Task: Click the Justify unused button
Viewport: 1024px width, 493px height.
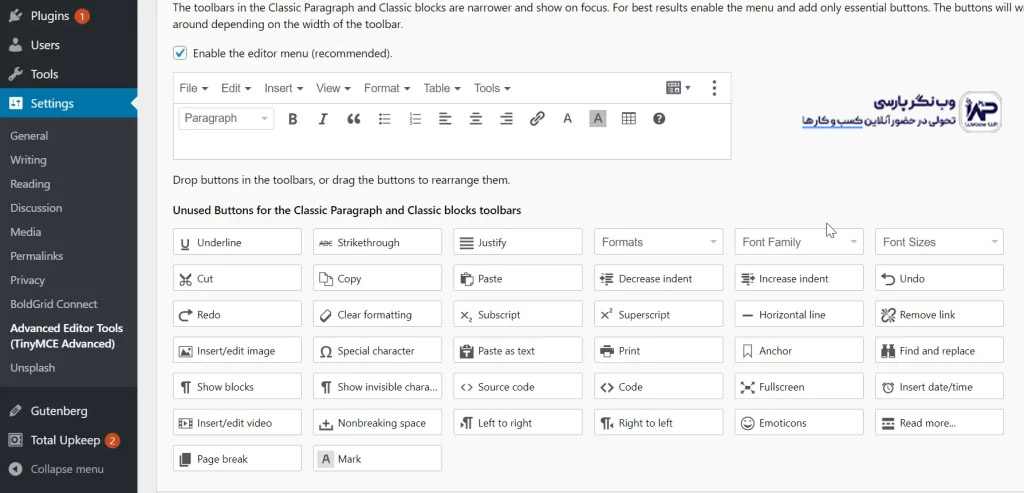Action: coord(518,242)
